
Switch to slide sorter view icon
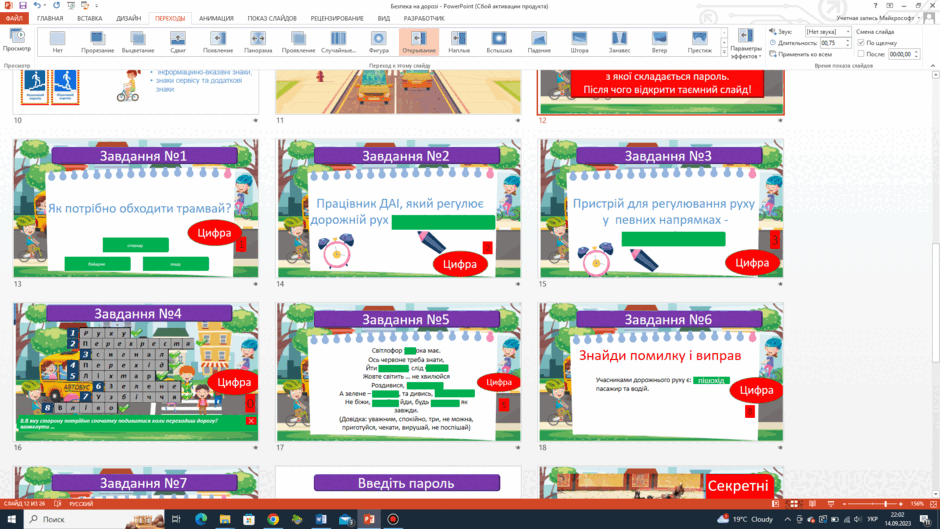pos(794,504)
